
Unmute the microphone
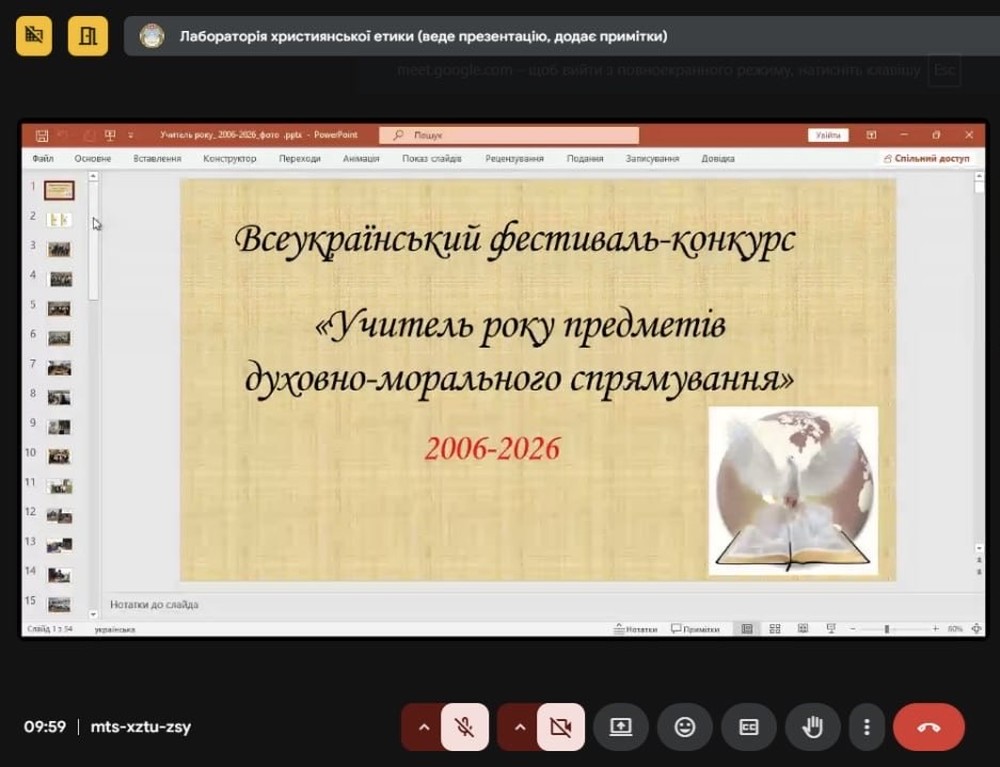pos(464,727)
